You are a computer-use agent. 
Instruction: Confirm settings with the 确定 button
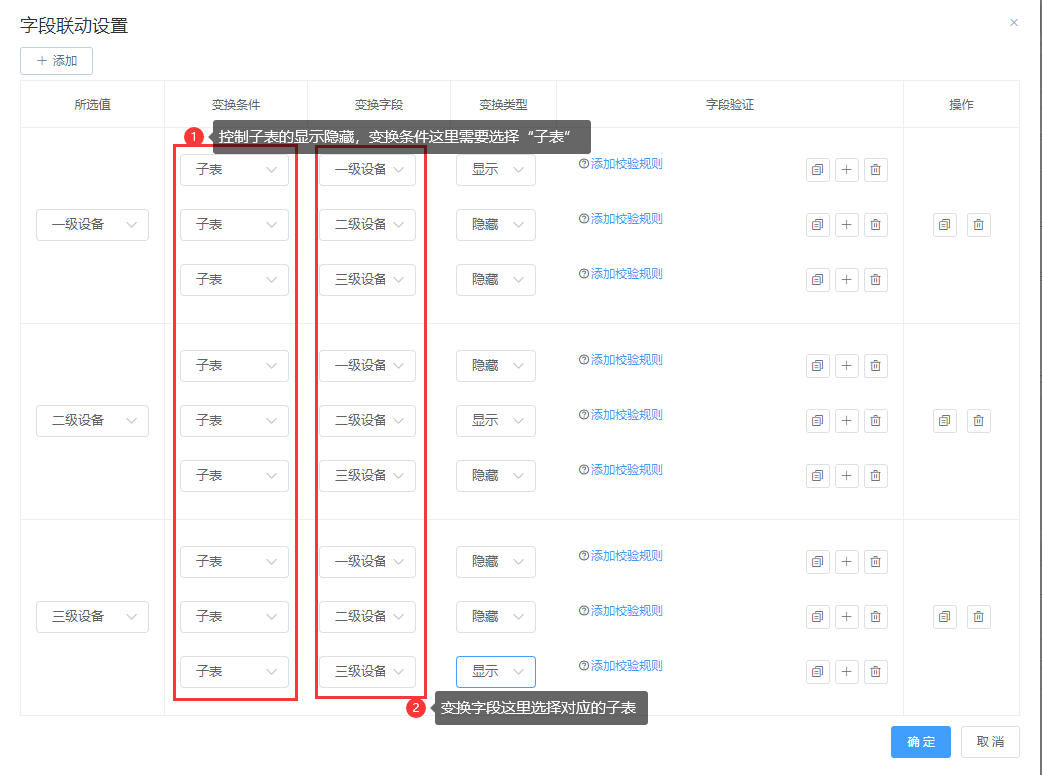point(921,742)
